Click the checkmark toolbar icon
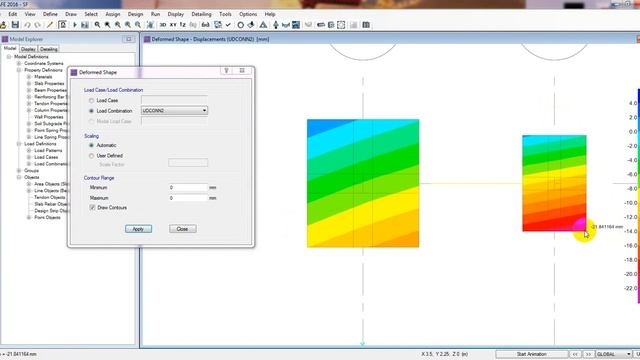The width and height of the screenshot is (640, 360). 228,25
